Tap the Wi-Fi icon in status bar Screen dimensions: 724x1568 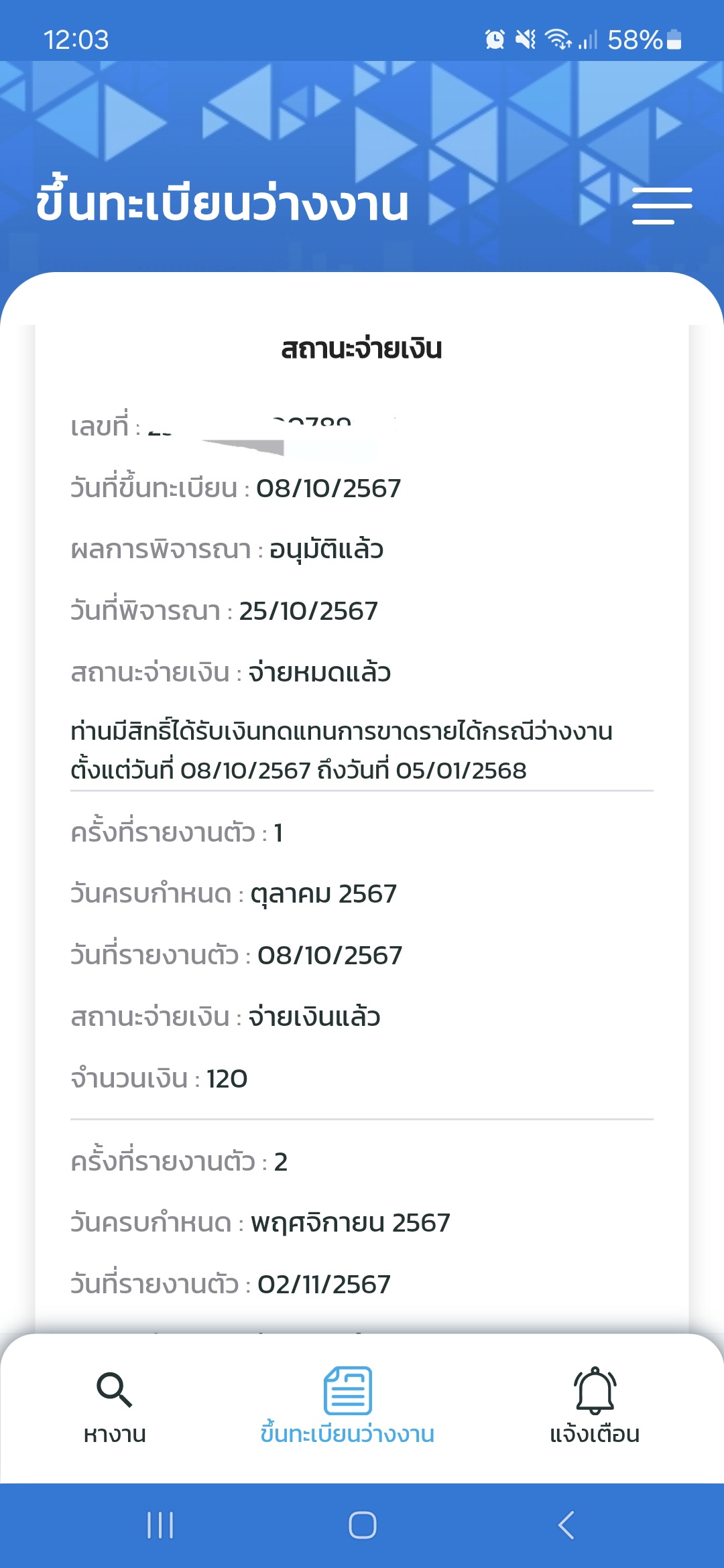click(x=558, y=40)
